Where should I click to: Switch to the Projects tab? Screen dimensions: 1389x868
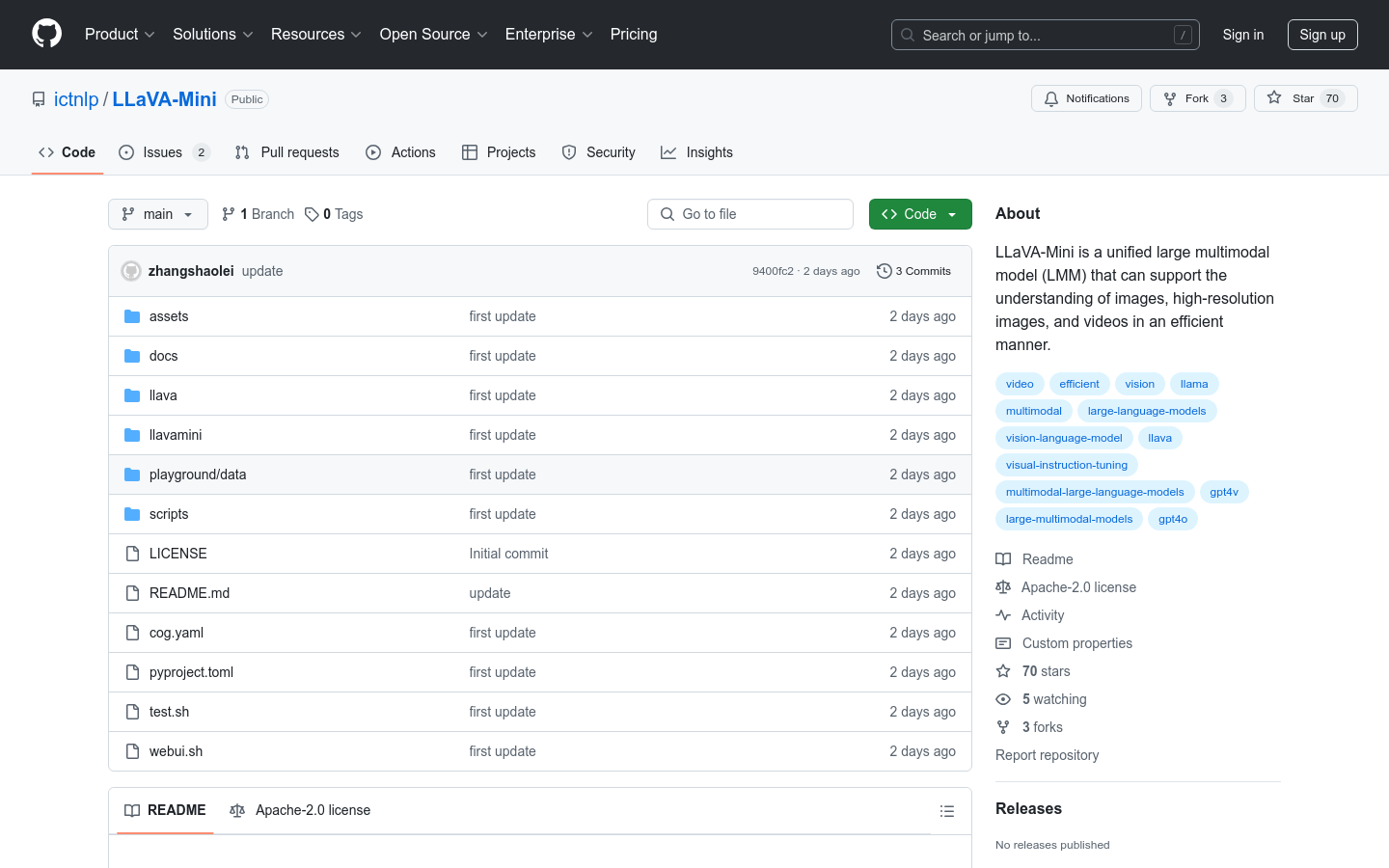pos(499,152)
